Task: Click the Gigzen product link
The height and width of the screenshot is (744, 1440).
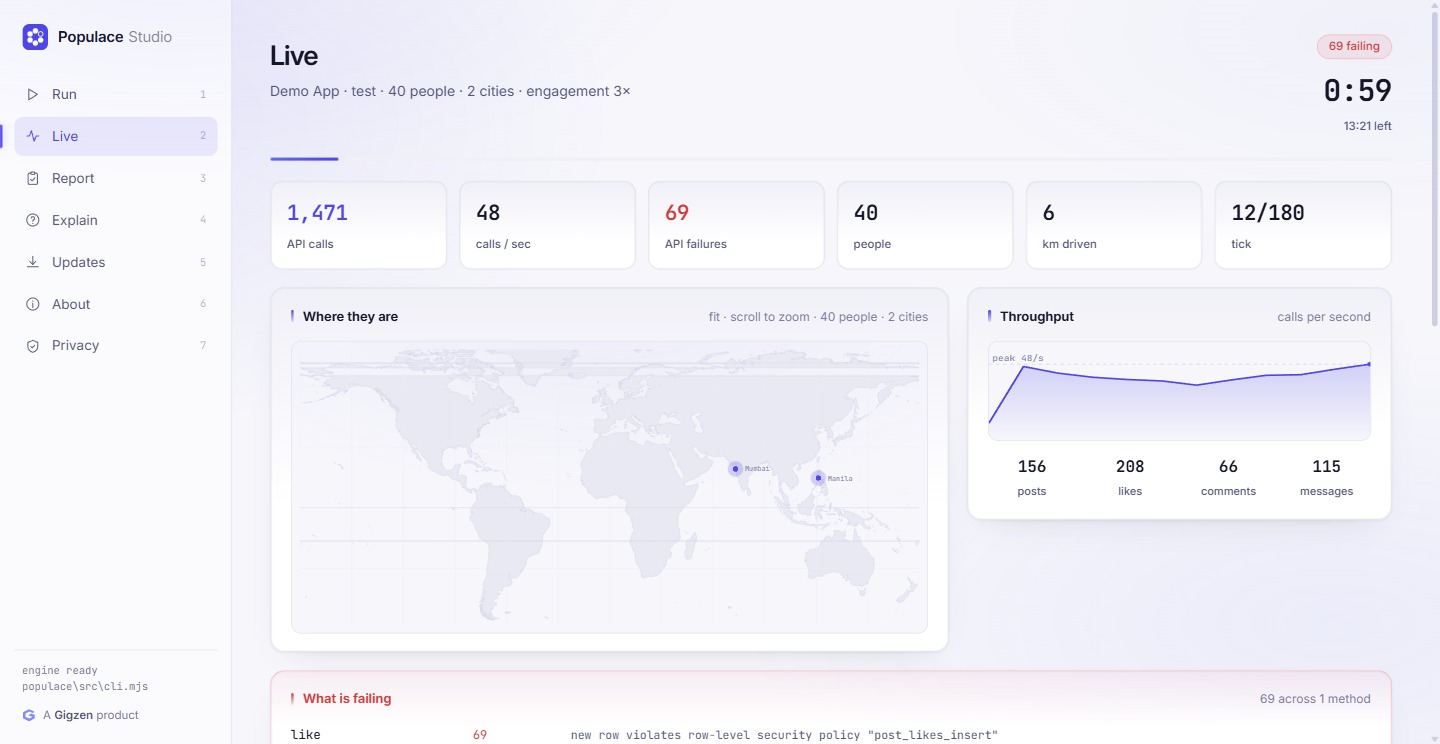Action: [91, 715]
